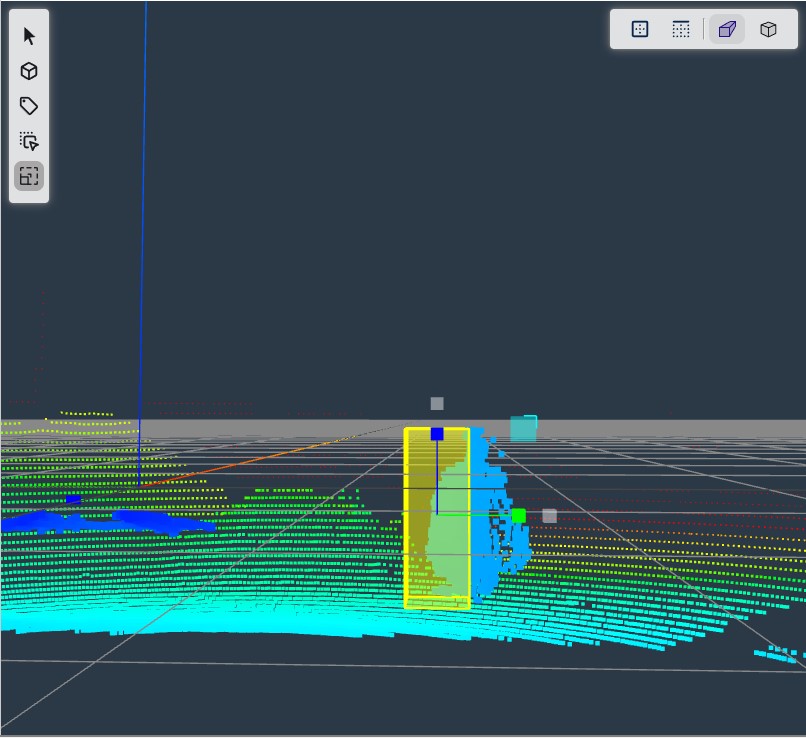Click the gray handle right of green handle
Image resolution: width=806 pixels, height=738 pixels.
549,516
